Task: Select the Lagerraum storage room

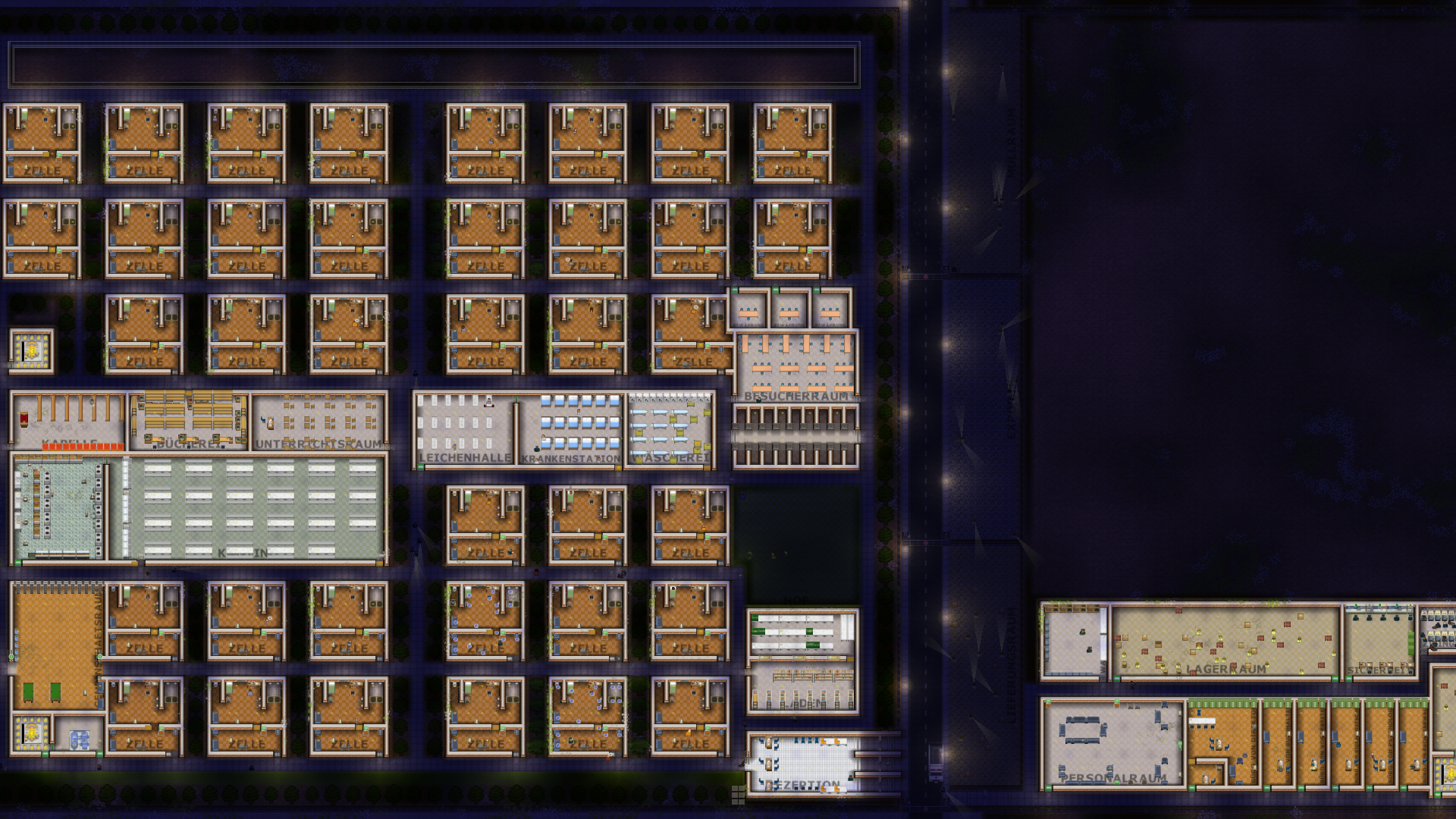Action: point(1225,641)
